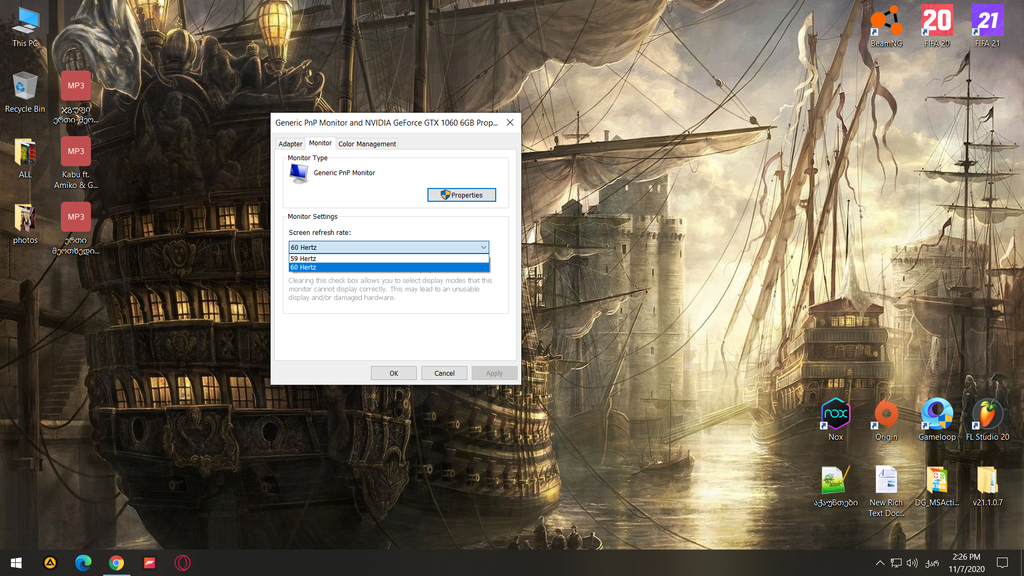Choose 59 Hertz from the refresh rate list
Viewport: 1024px width, 576px height.
click(389, 259)
